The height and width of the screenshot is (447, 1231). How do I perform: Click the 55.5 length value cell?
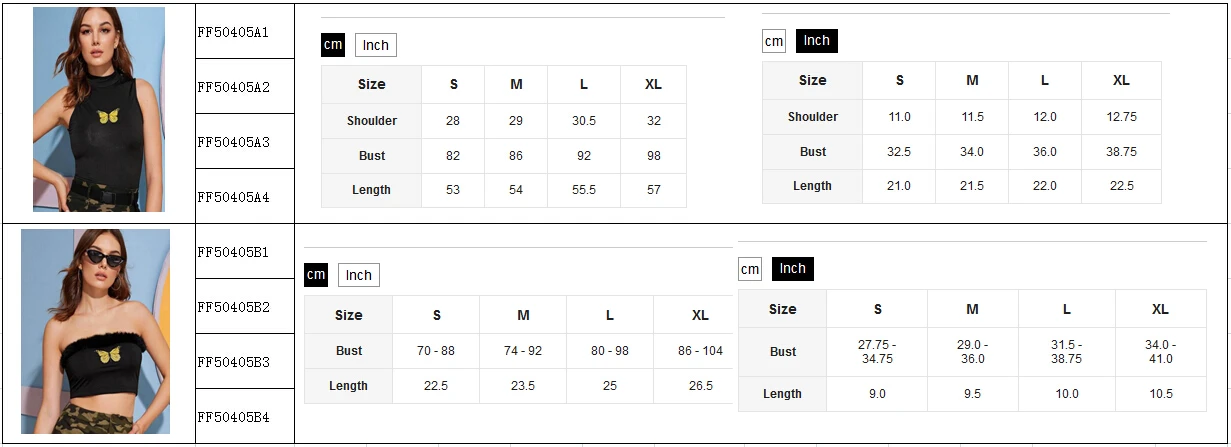point(584,190)
